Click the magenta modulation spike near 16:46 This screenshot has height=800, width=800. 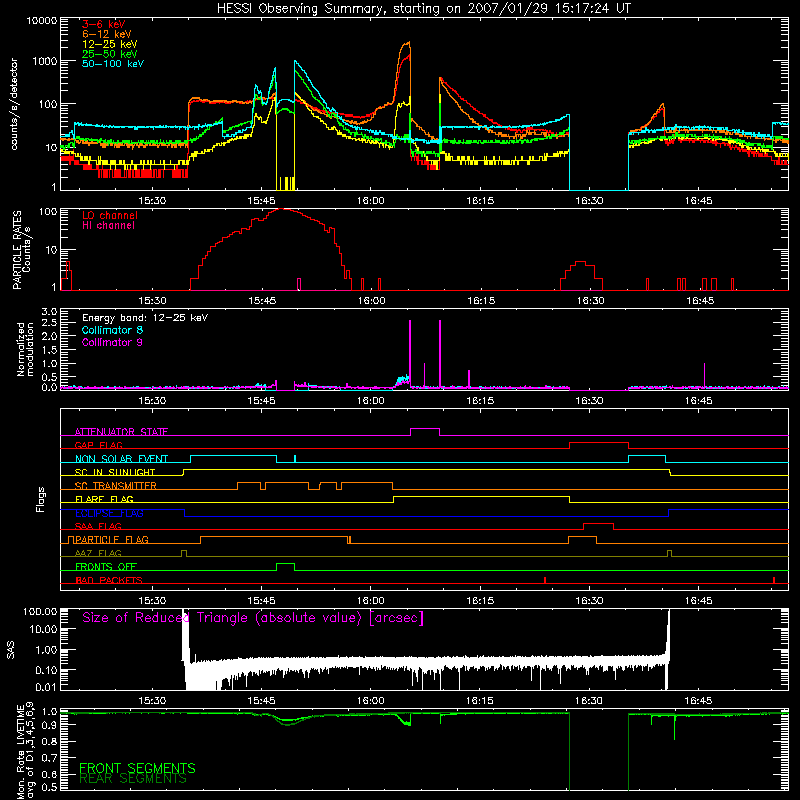click(705, 375)
